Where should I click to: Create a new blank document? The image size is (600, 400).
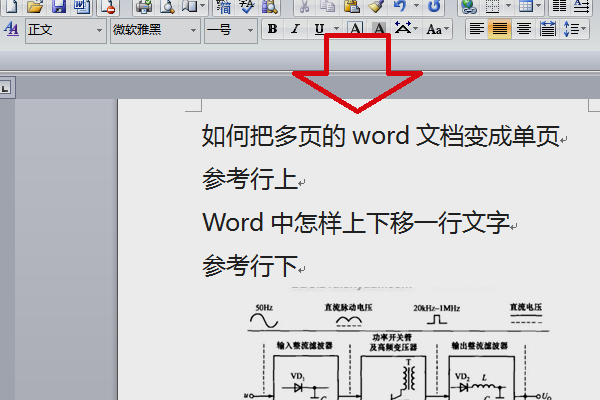pos(11,6)
